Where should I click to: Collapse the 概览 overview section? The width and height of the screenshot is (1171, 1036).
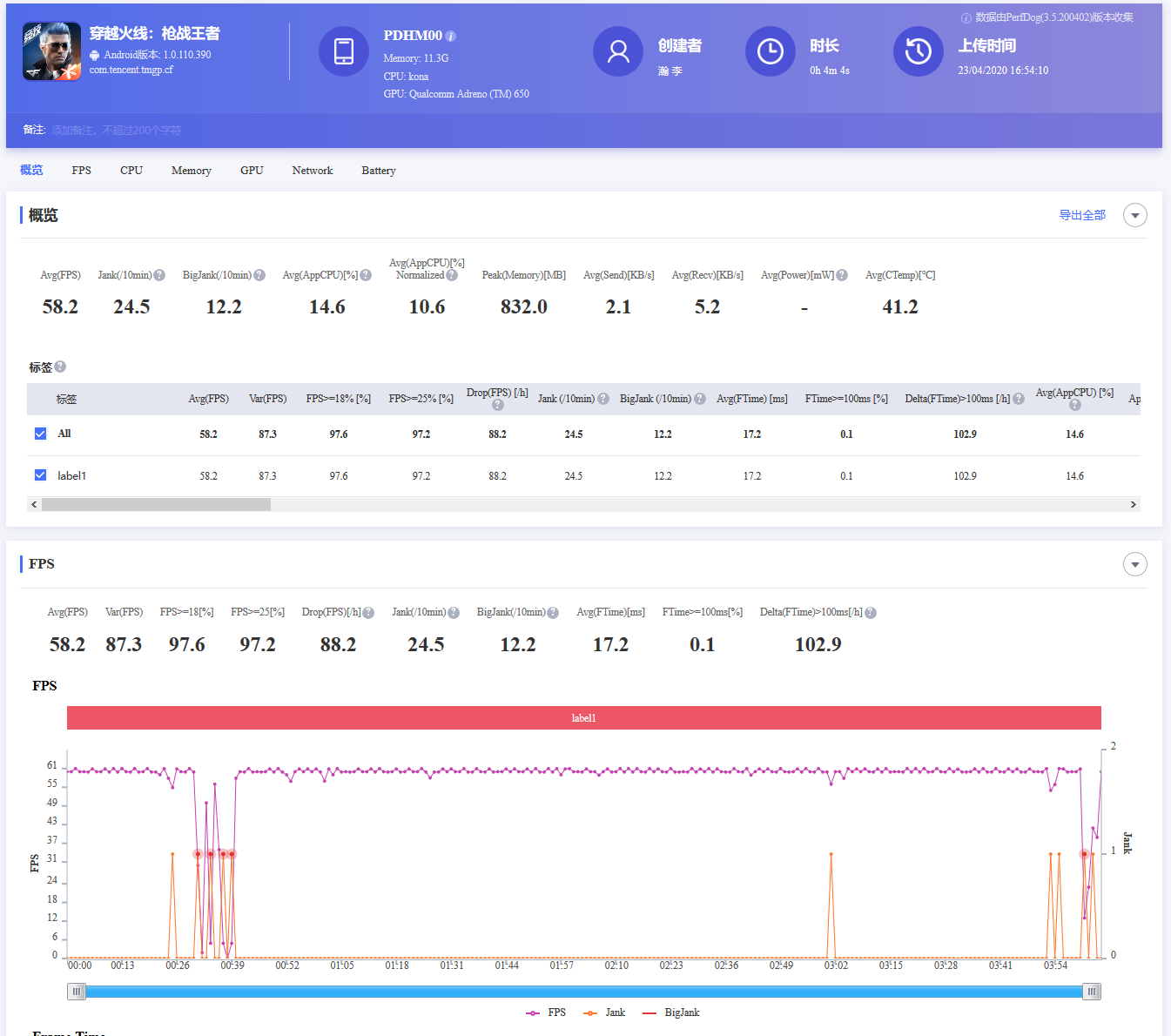pos(1134,215)
